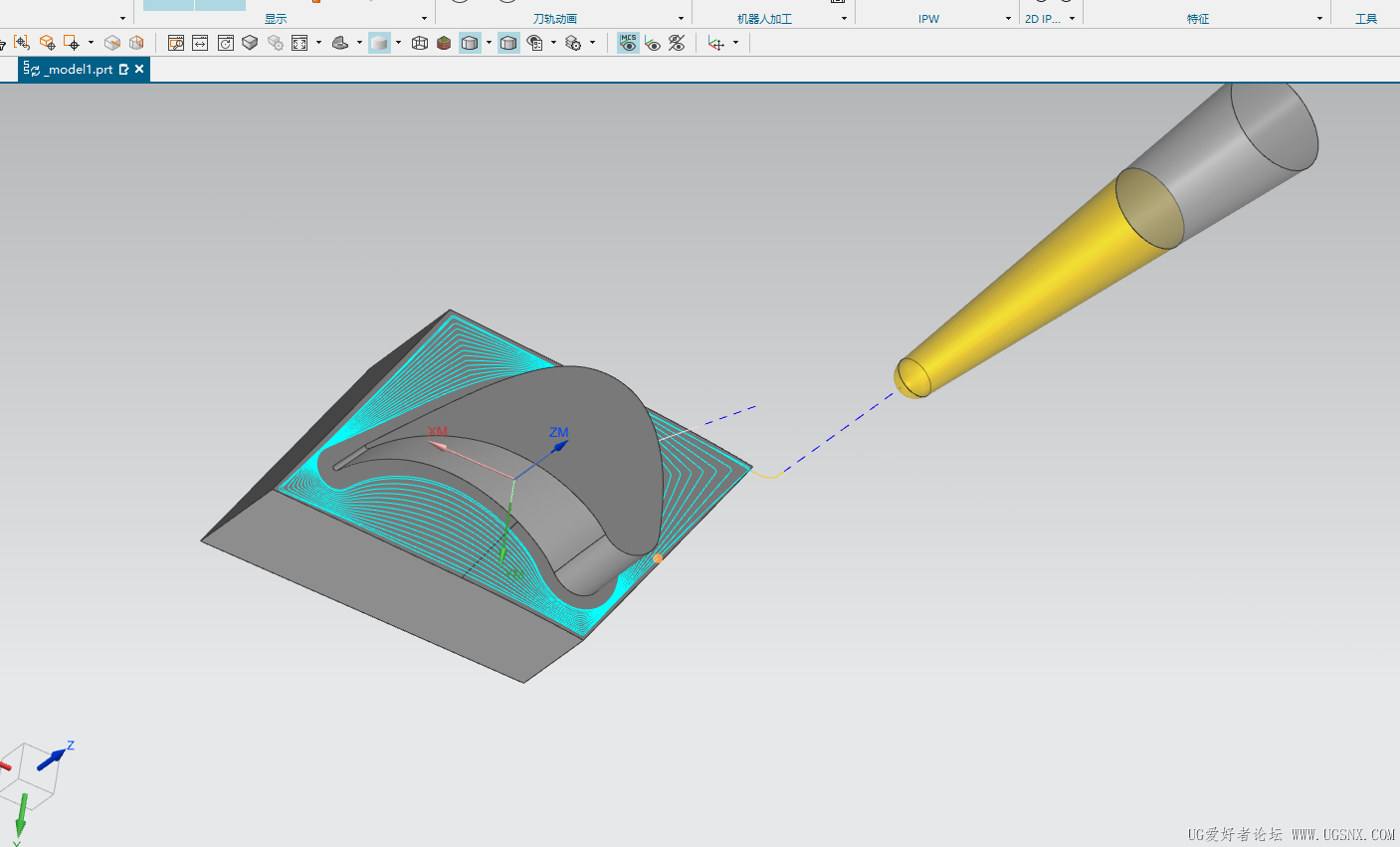Open the dropdown beside the layered cubes gear icon

[592, 43]
